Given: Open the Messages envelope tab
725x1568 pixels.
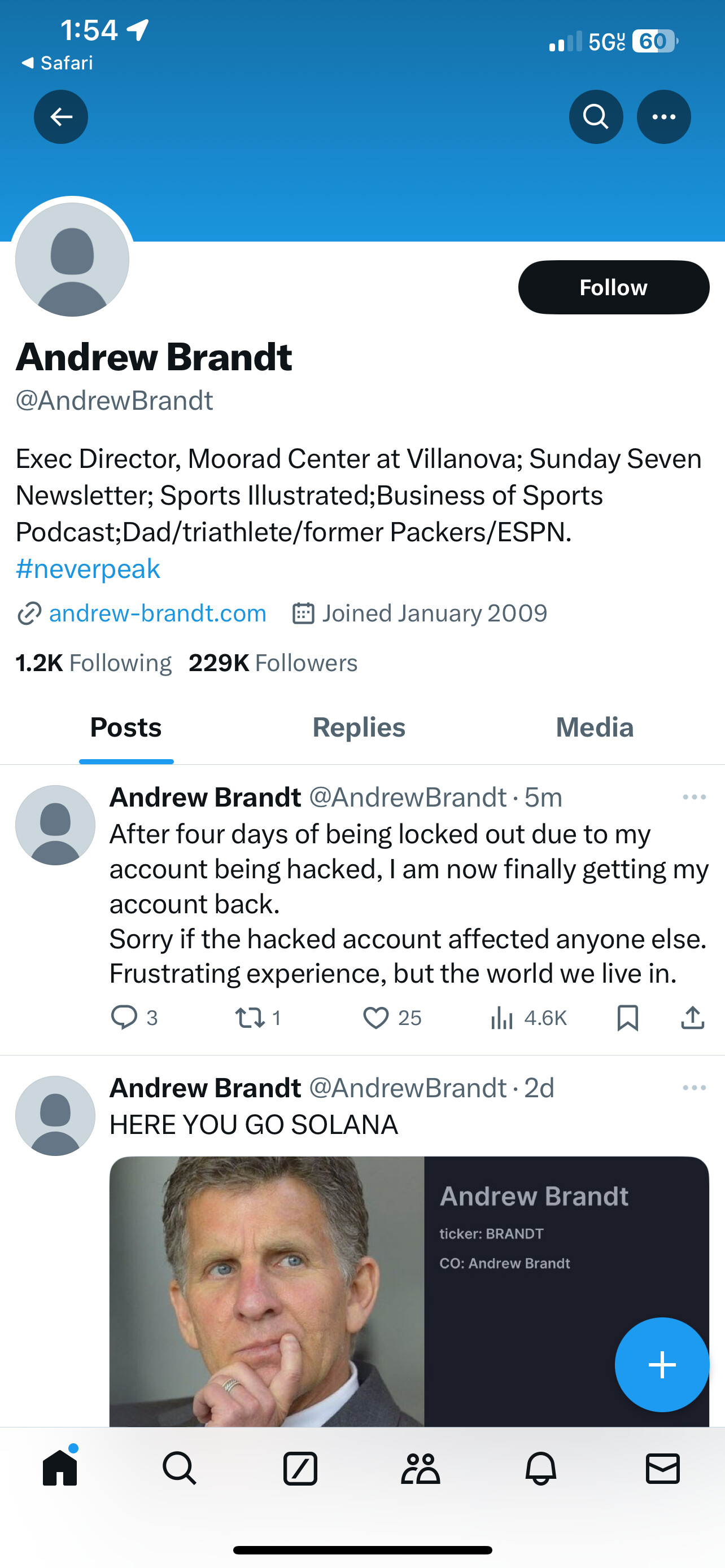Looking at the screenshot, I should pyautogui.click(x=662, y=1469).
